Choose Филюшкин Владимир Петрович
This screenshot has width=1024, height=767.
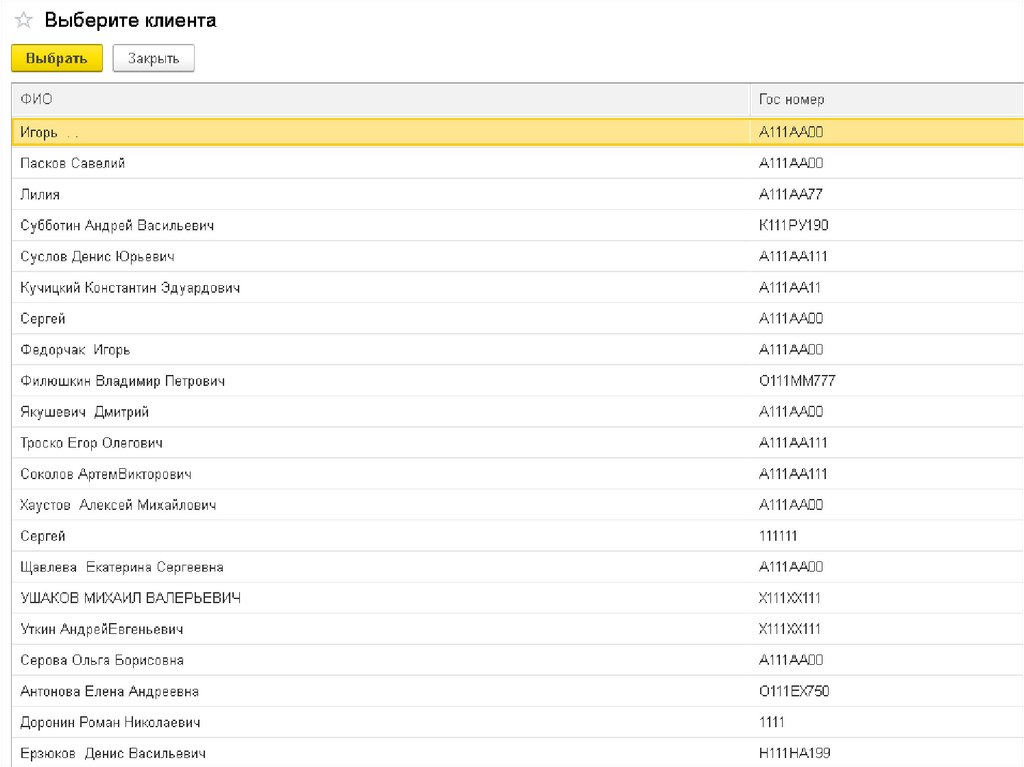(x=122, y=381)
